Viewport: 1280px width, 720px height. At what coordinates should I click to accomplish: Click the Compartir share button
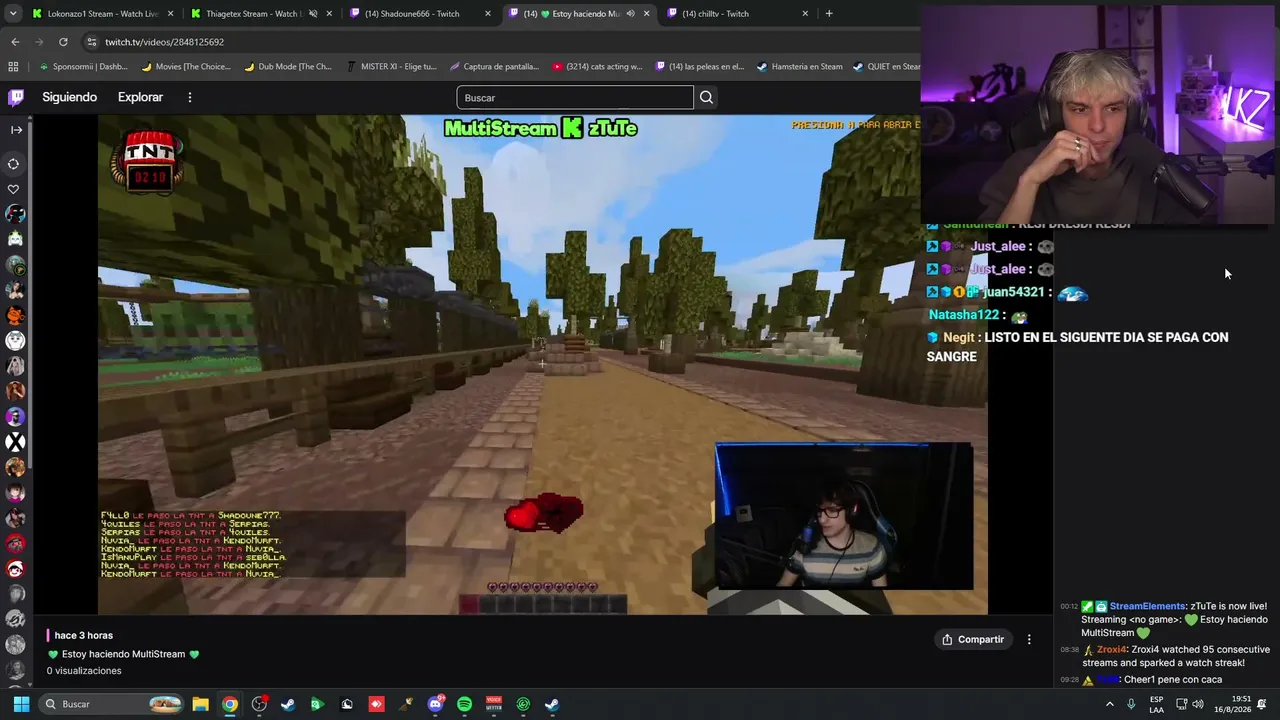point(973,639)
